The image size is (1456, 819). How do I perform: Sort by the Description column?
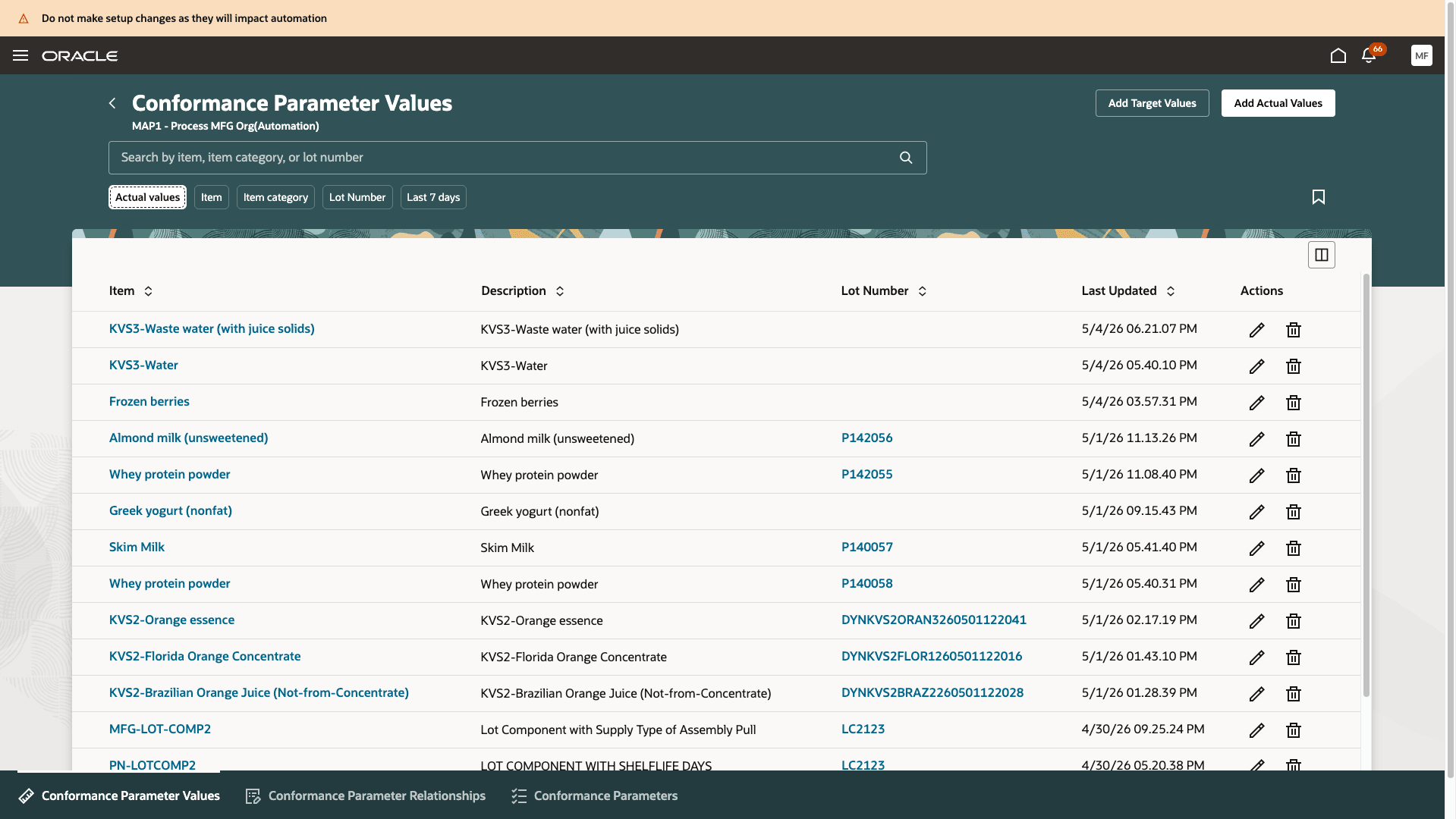tap(560, 291)
